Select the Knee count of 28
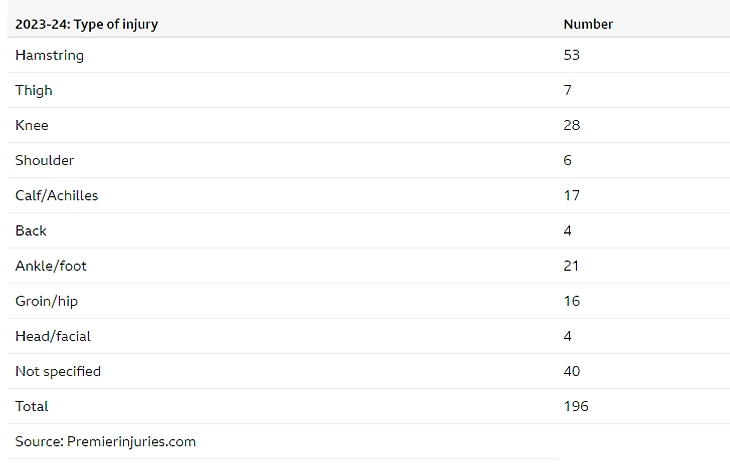Image resolution: width=730 pixels, height=465 pixels. pyautogui.click(x=571, y=125)
